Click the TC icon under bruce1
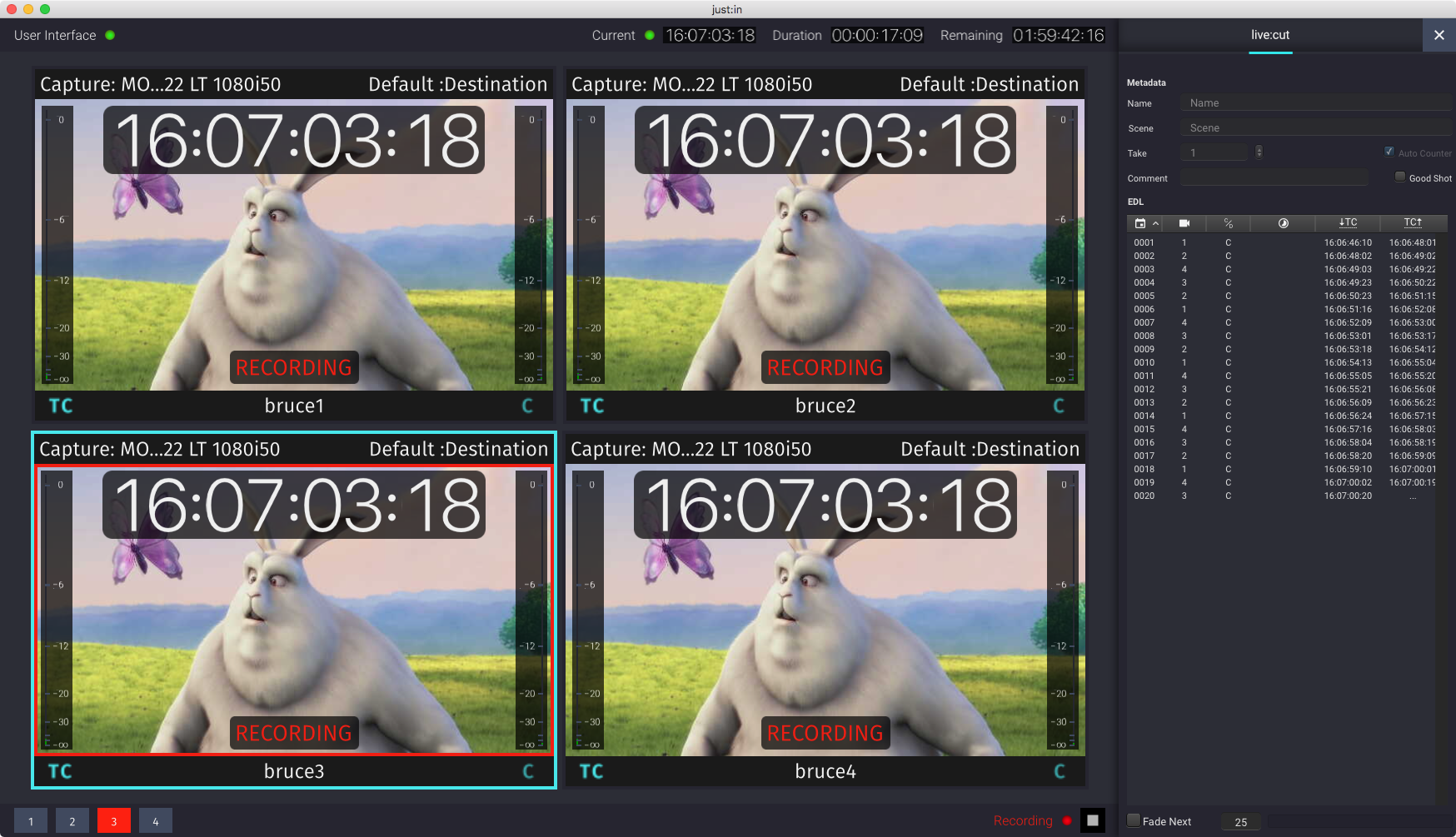The height and width of the screenshot is (837, 1456). [x=61, y=406]
